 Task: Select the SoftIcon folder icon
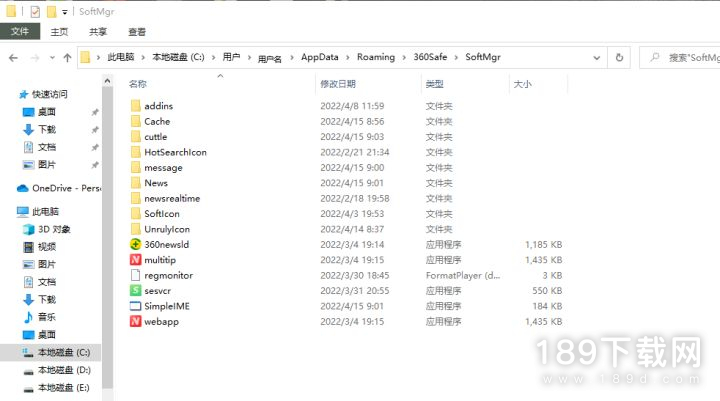click(135, 214)
